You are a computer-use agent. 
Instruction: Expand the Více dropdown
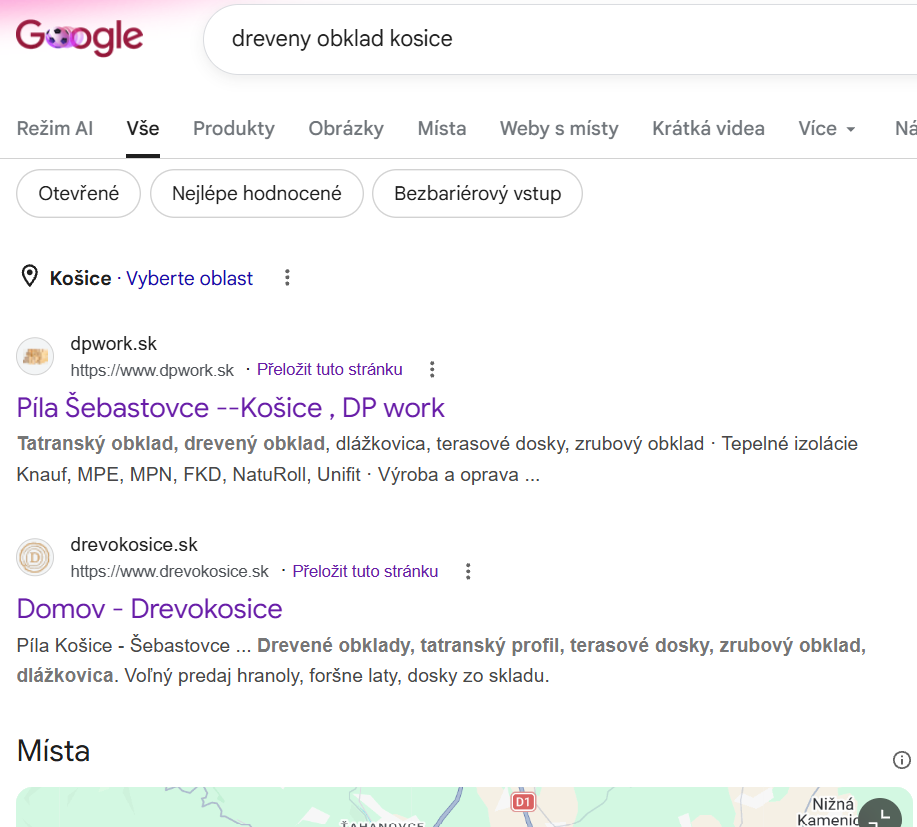click(x=827, y=129)
